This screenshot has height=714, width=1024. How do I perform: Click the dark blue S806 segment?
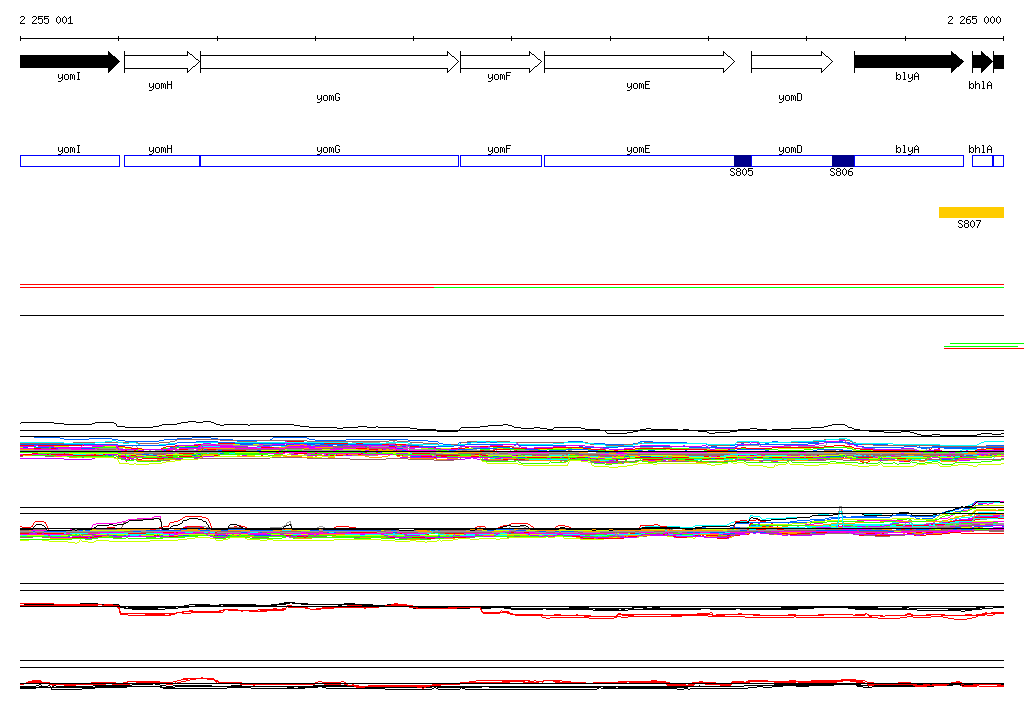point(843,161)
